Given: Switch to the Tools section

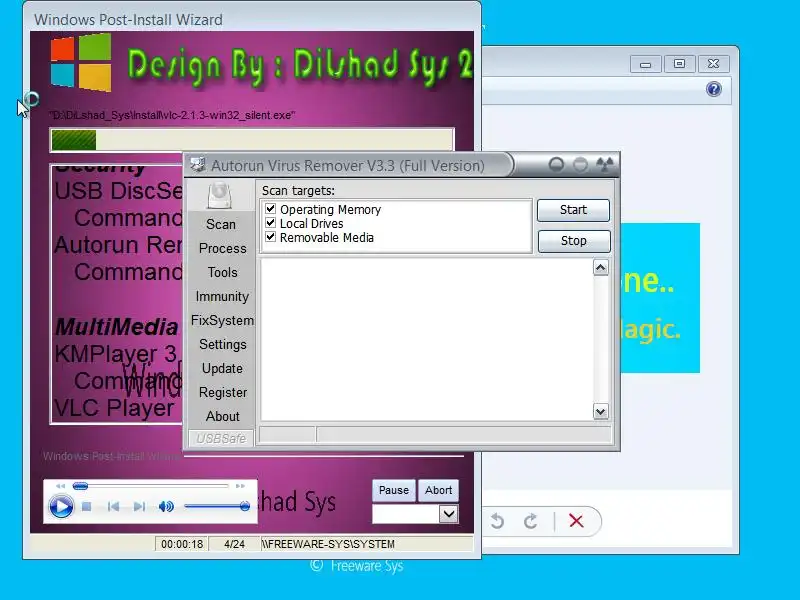Looking at the screenshot, I should coord(222,272).
